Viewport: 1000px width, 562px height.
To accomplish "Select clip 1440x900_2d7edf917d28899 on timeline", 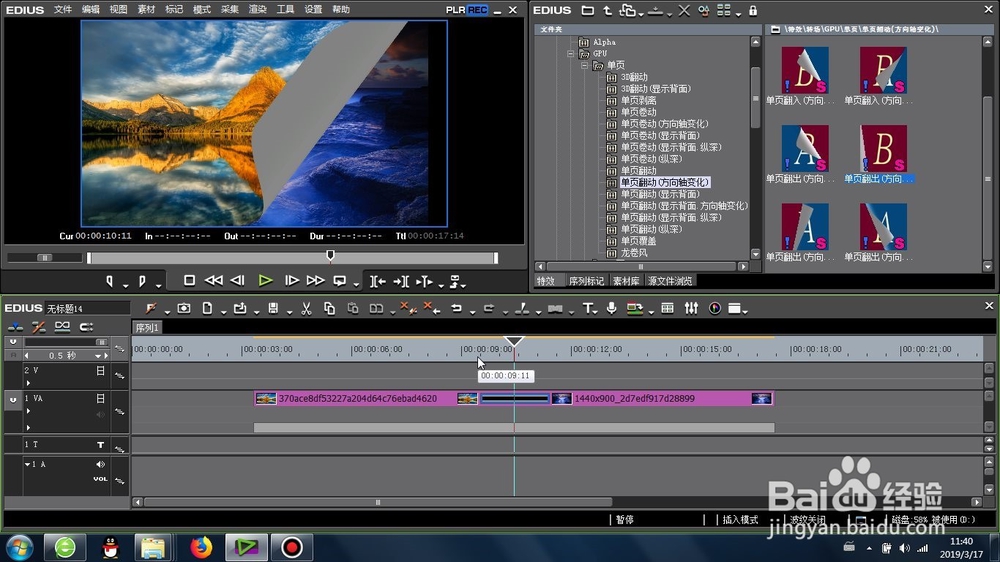I will (661, 399).
